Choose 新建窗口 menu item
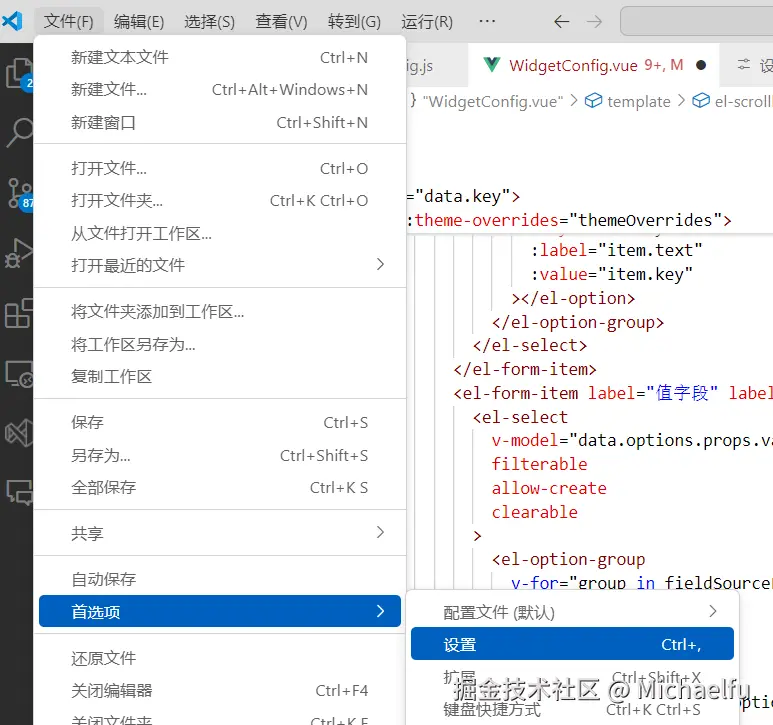 220,122
